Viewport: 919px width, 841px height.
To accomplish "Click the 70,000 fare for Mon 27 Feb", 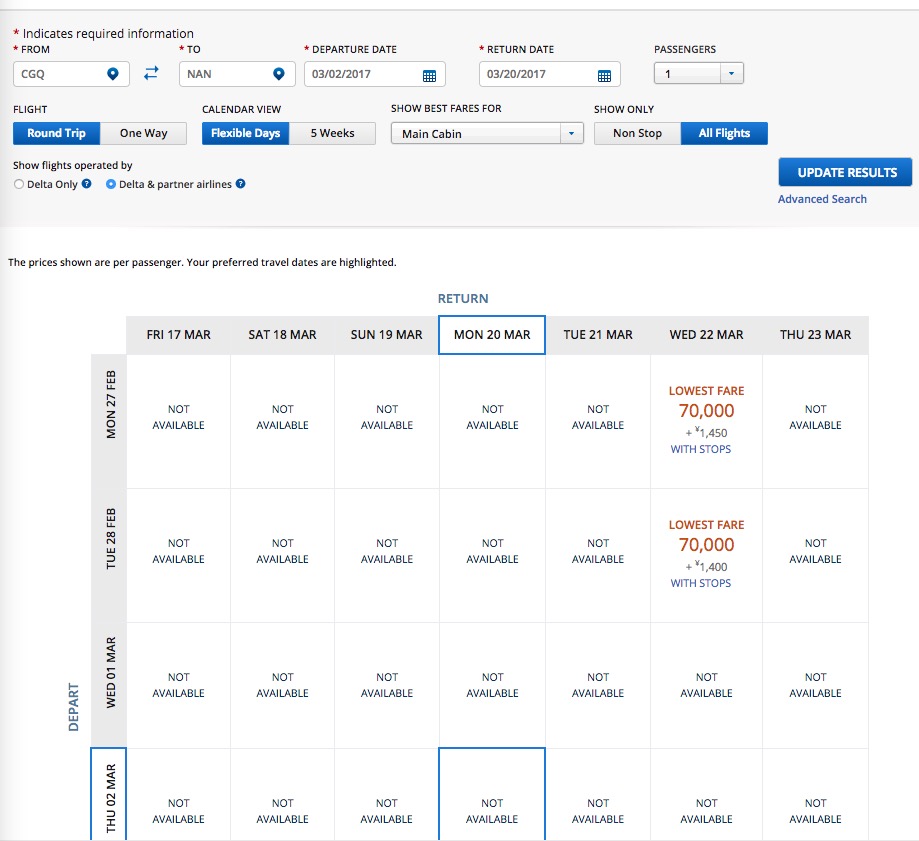I will pos(706,411).
